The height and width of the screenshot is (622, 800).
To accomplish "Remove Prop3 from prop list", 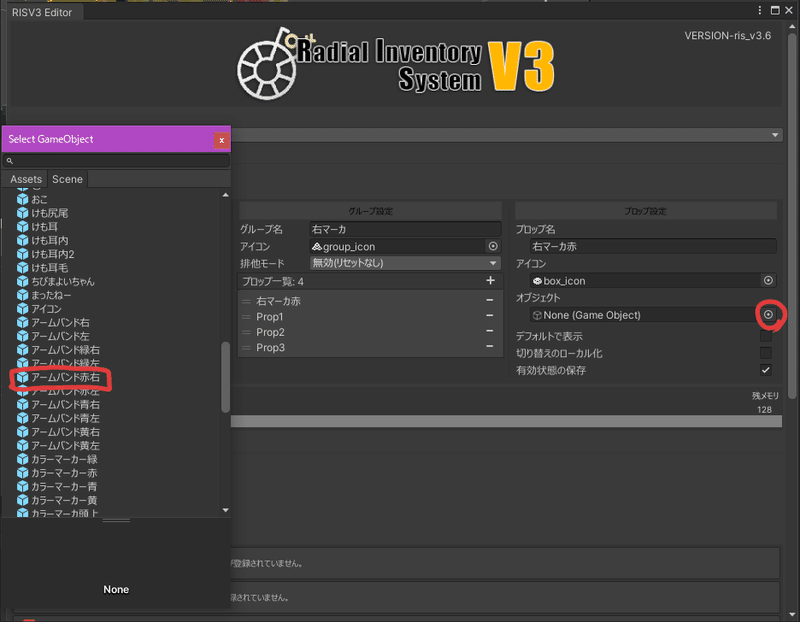I will pyautogui.click(x=489, y=346).
